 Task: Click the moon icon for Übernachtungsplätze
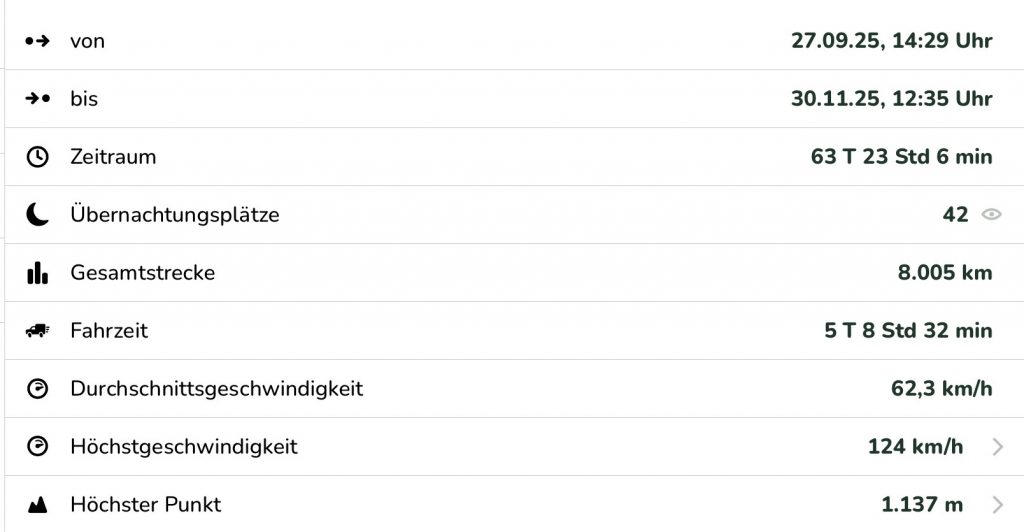pyautogui.click(x=37, y=214)
